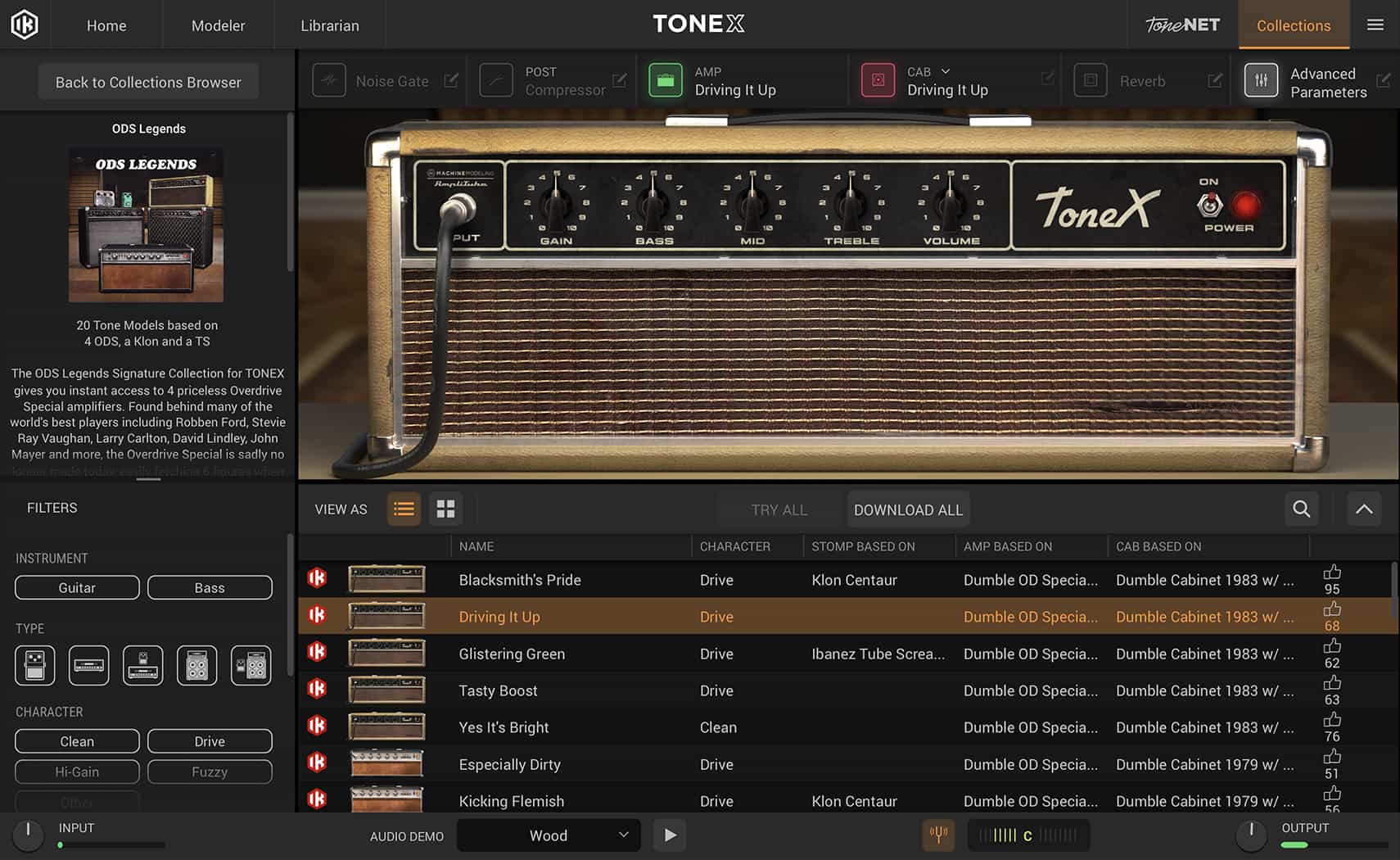
Task: Filter by Clean character
Action: point(77,741)
